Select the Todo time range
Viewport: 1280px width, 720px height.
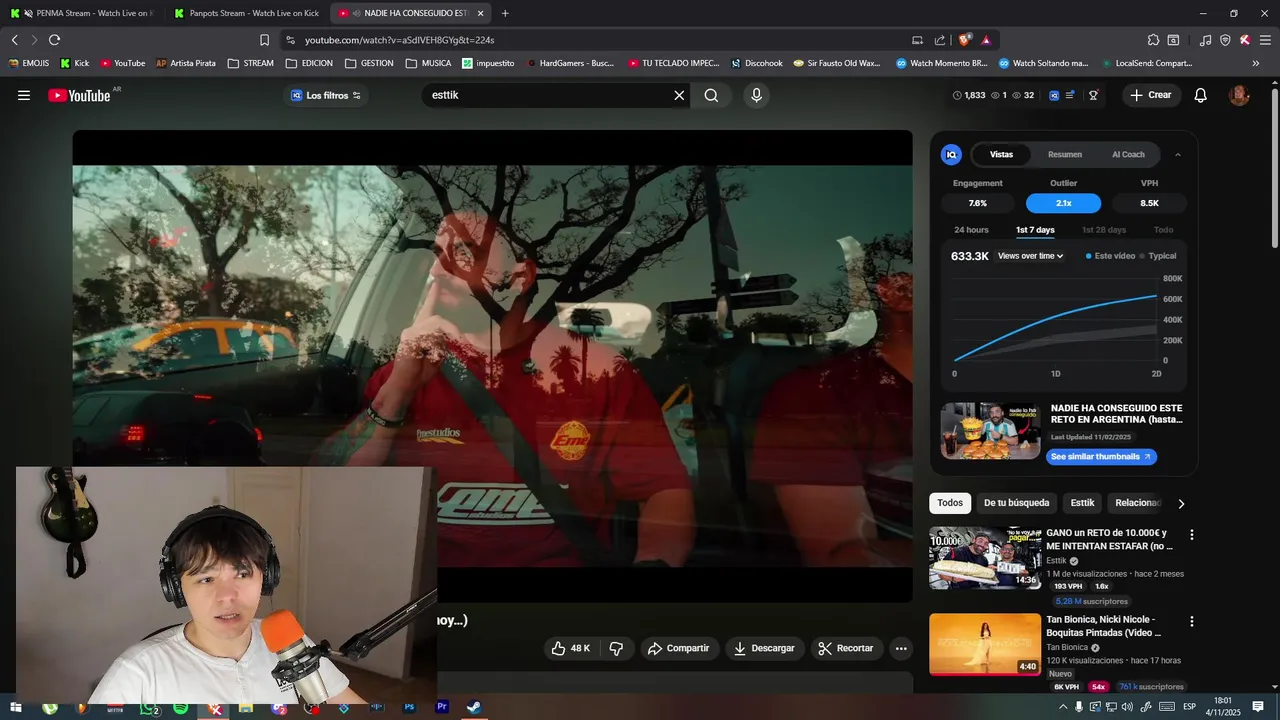(x=1163, y=230)
